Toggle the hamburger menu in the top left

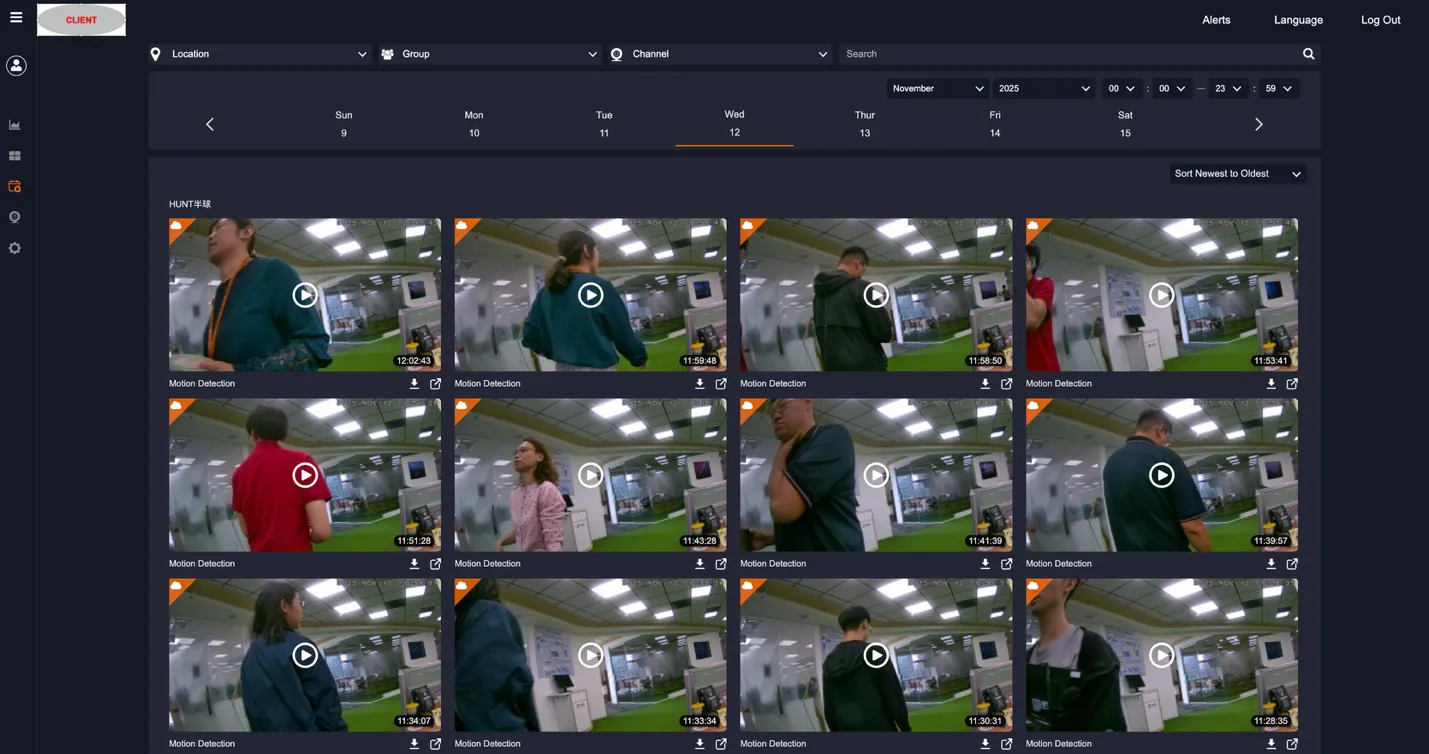pos(14,15)
